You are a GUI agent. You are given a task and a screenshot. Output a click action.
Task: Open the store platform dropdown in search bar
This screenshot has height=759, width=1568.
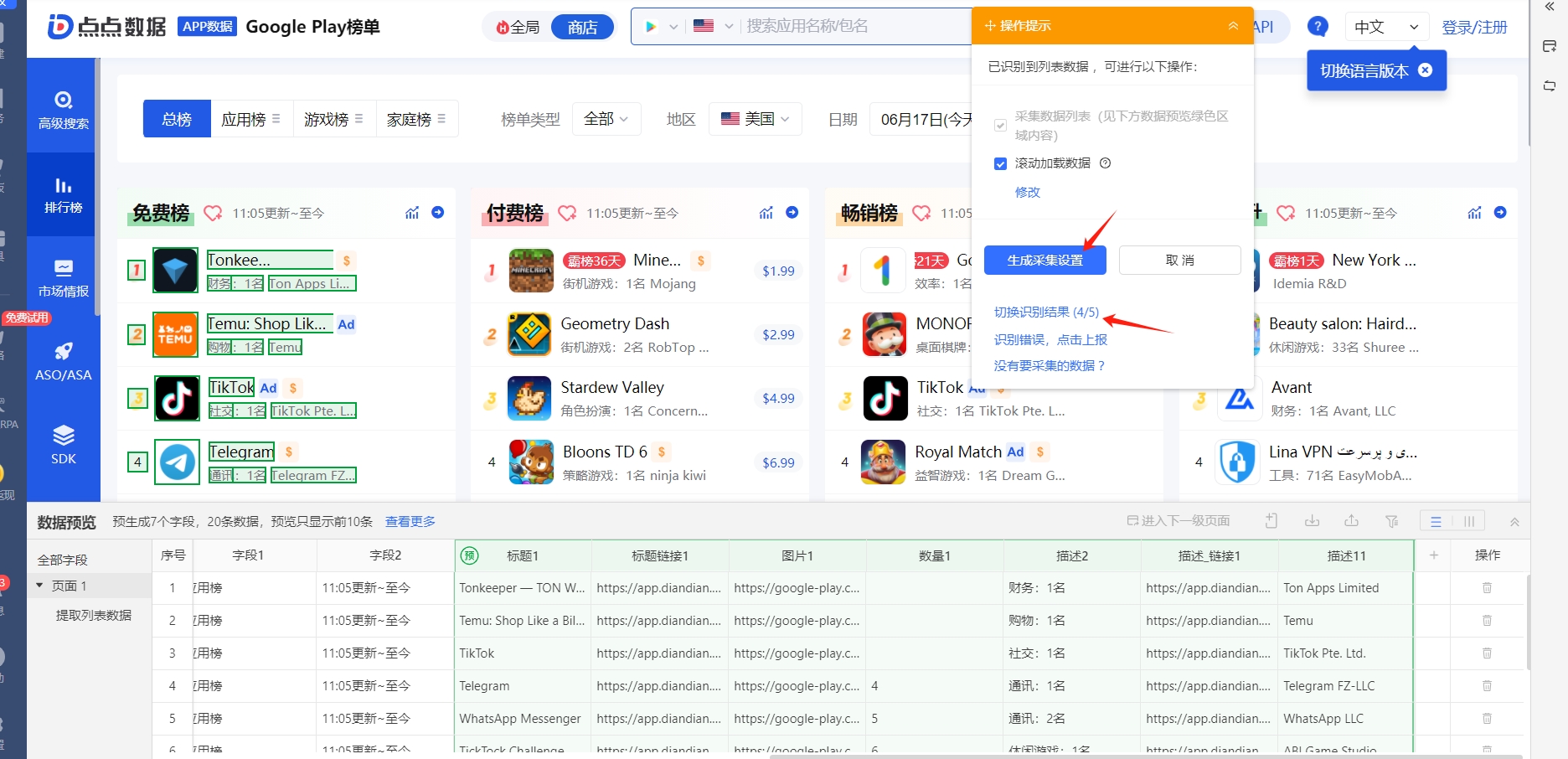(x=661, y=26)
